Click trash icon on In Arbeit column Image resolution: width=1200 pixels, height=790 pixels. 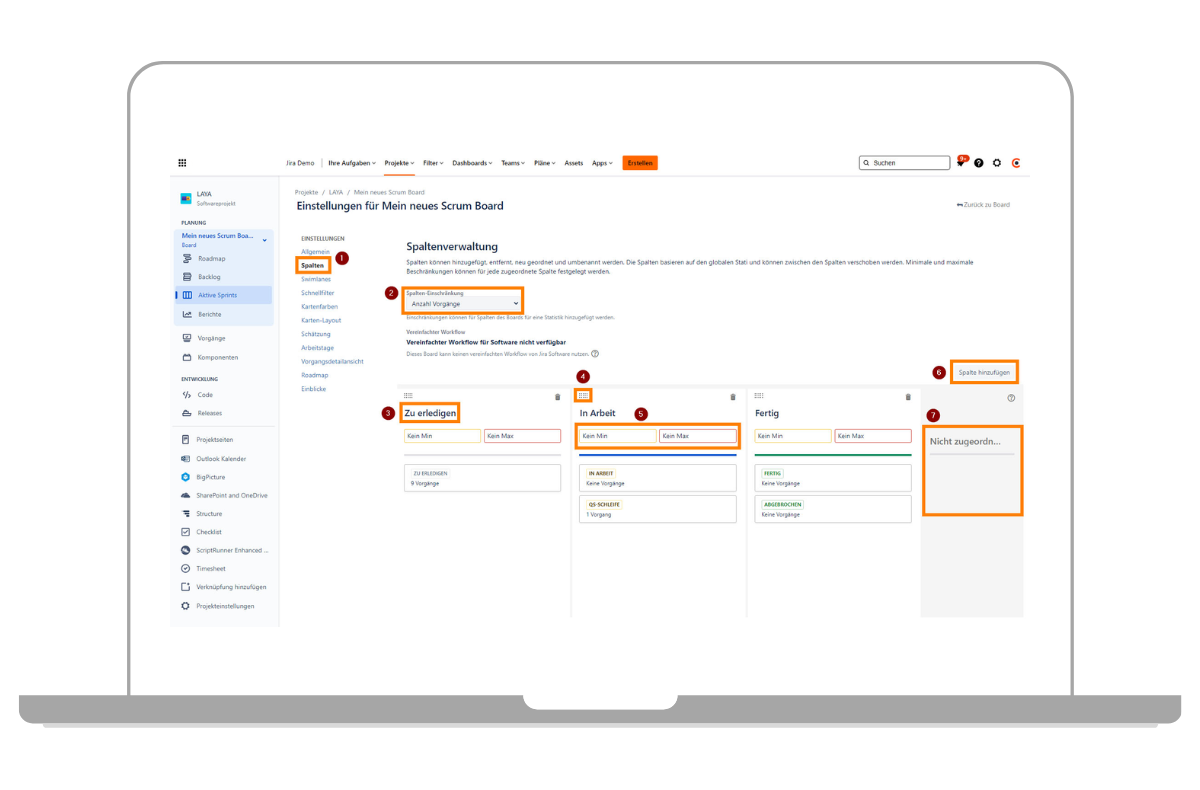[x=733, y=397]
